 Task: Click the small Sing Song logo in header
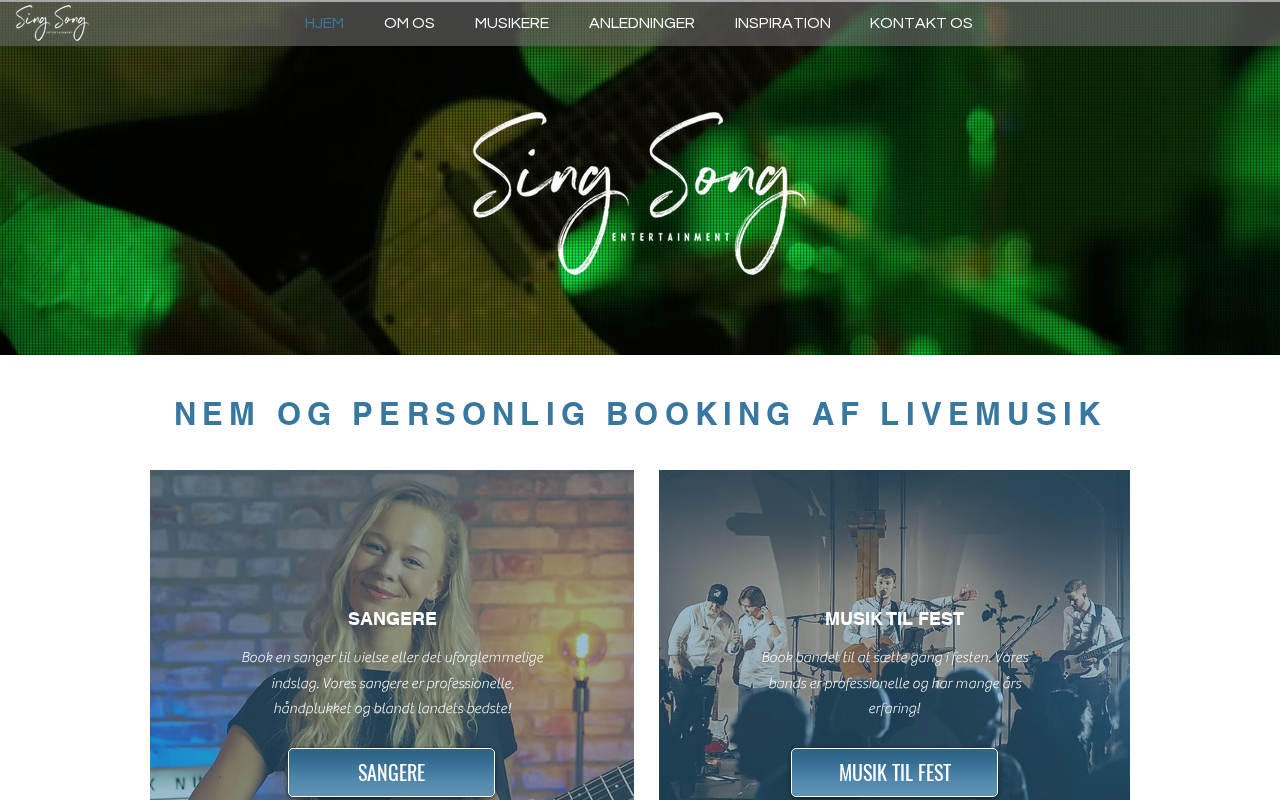pos(52,22)
